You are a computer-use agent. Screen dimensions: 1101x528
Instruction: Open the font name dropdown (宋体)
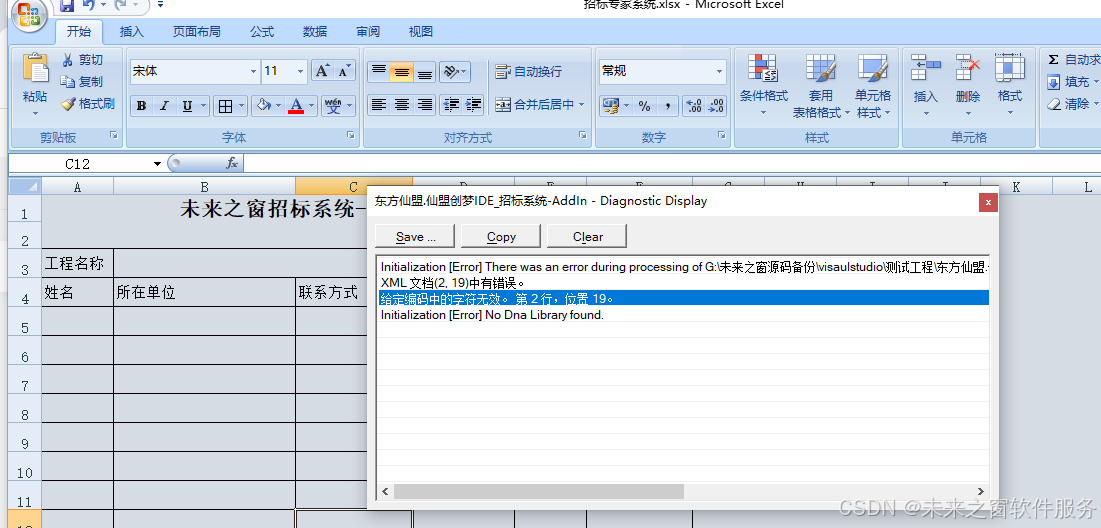tap(254, 71)
